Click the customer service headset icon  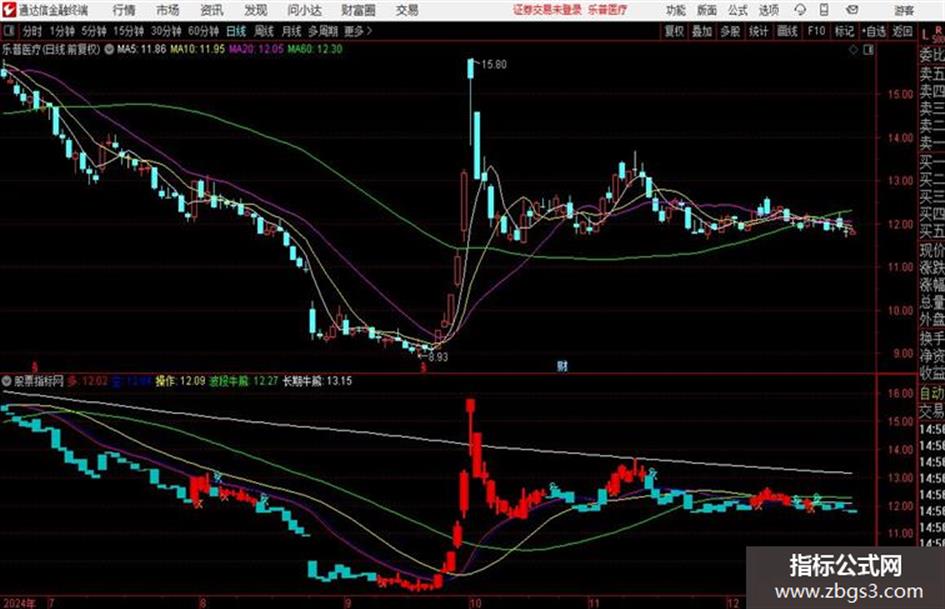point(800,10)
